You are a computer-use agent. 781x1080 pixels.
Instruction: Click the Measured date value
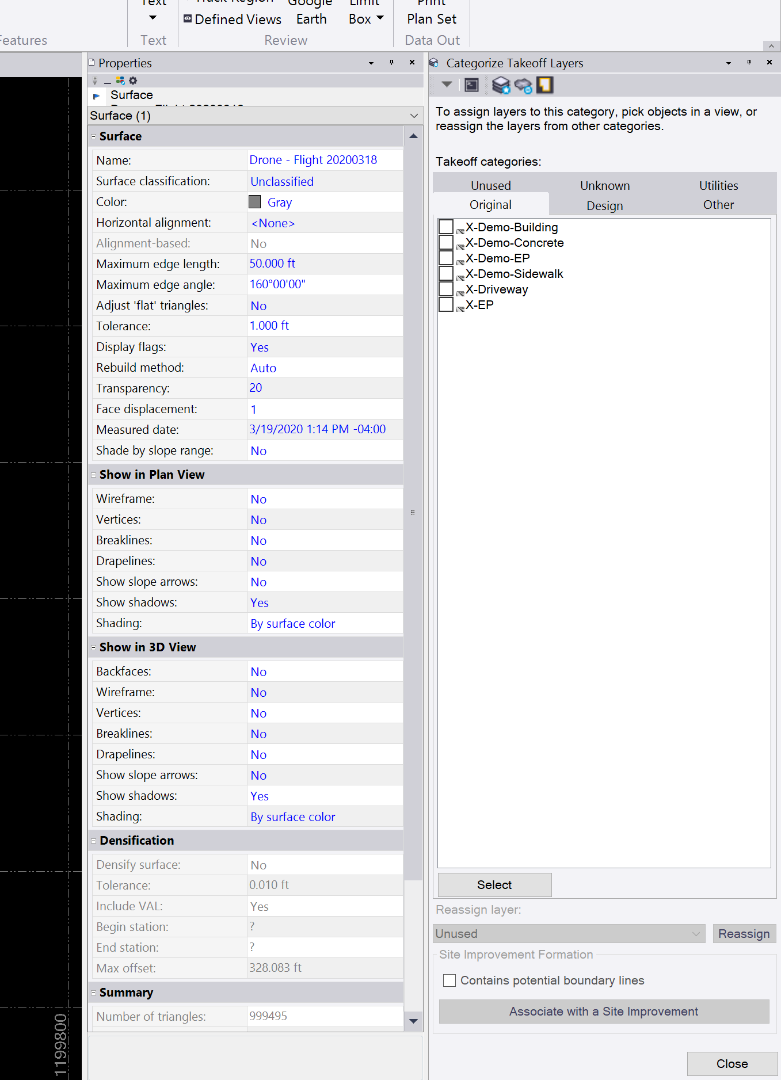point(325,429)
